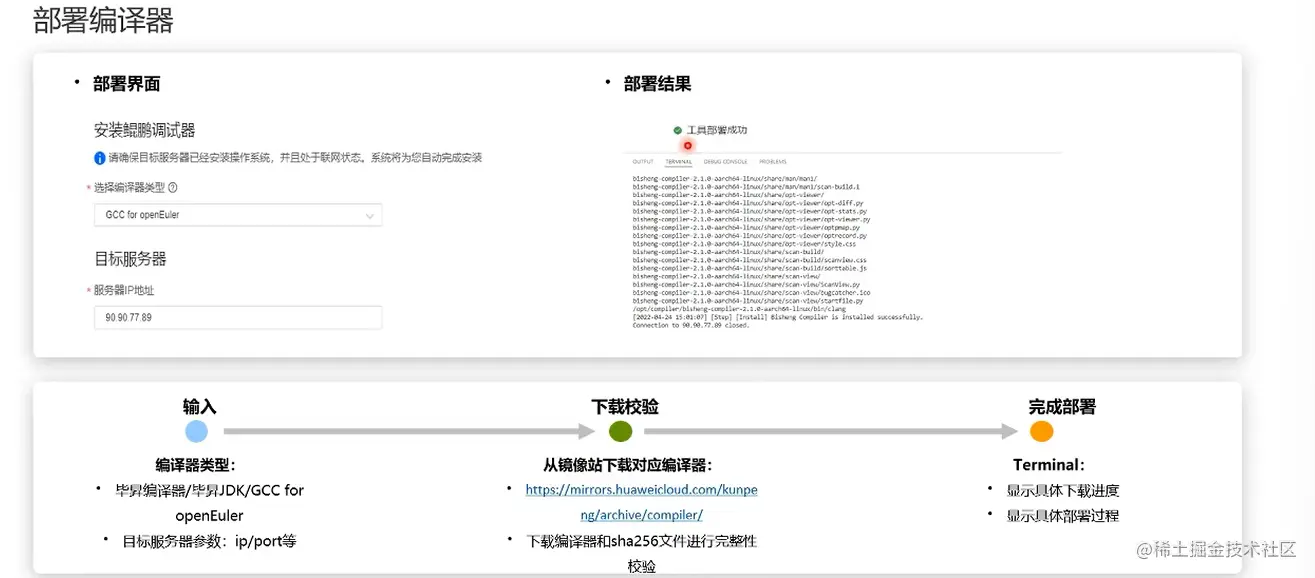The height and width of the screenshot is (578, 1315).
Task: Open the DEBUG CONSOLE tab
Action: [x=726, y=162]
